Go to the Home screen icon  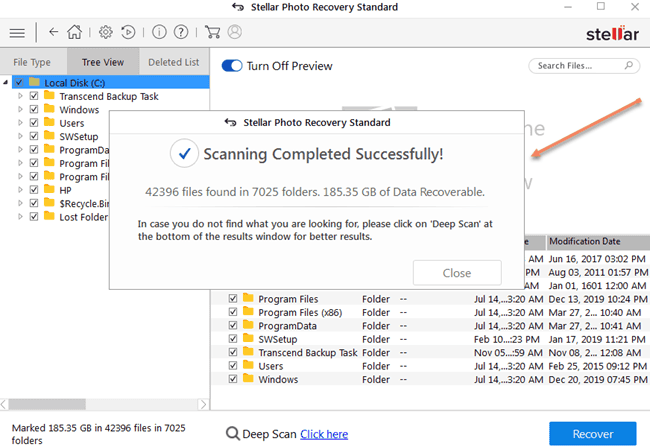75,32
